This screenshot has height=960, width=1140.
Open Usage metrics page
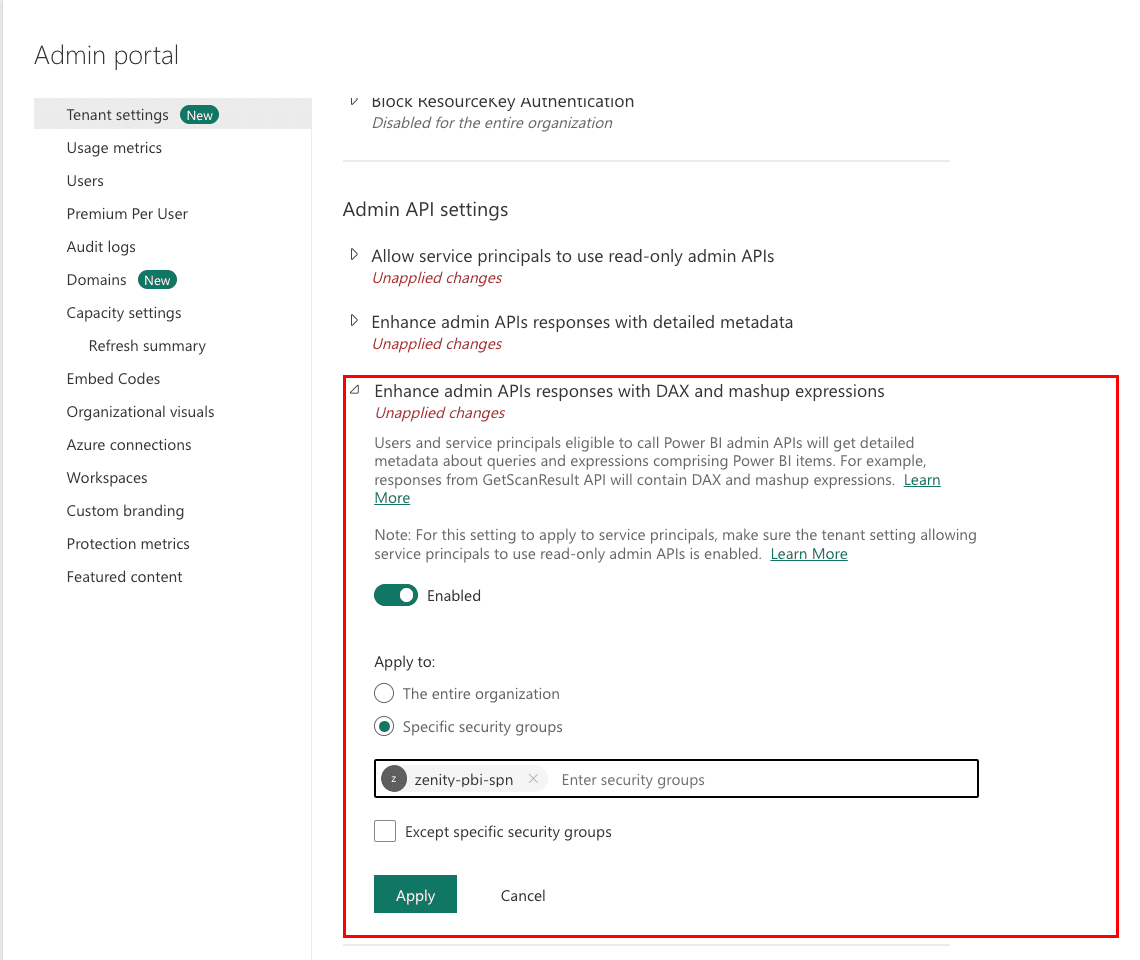(x=114, y=148)
